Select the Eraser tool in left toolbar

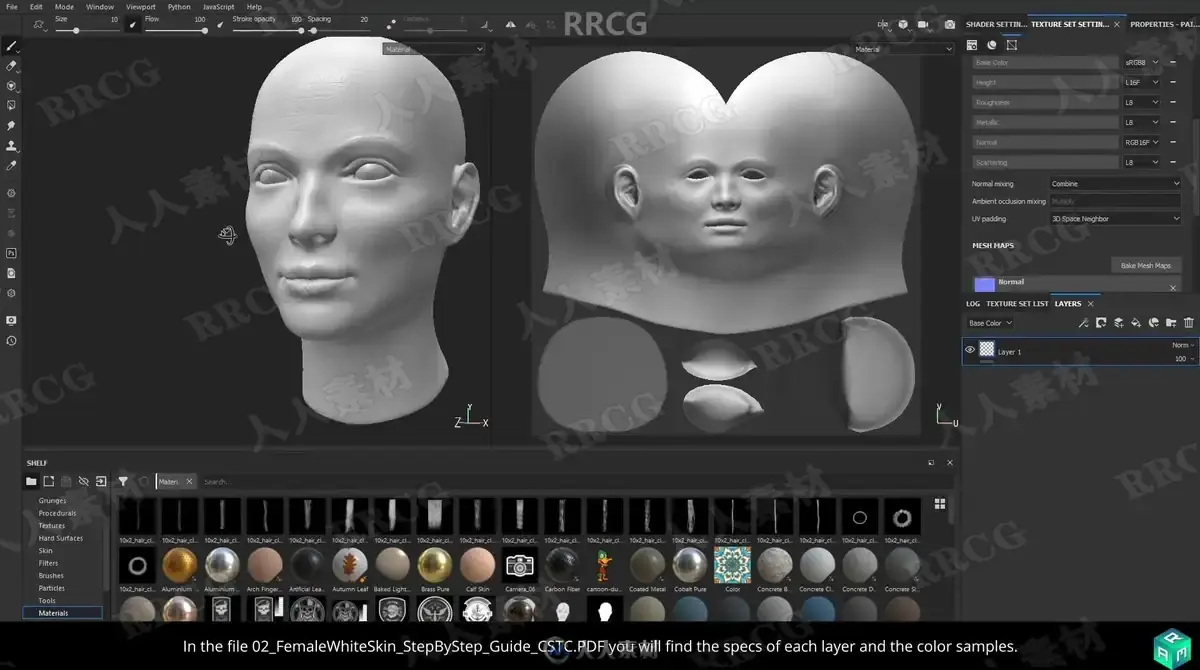tap(11, 65)
